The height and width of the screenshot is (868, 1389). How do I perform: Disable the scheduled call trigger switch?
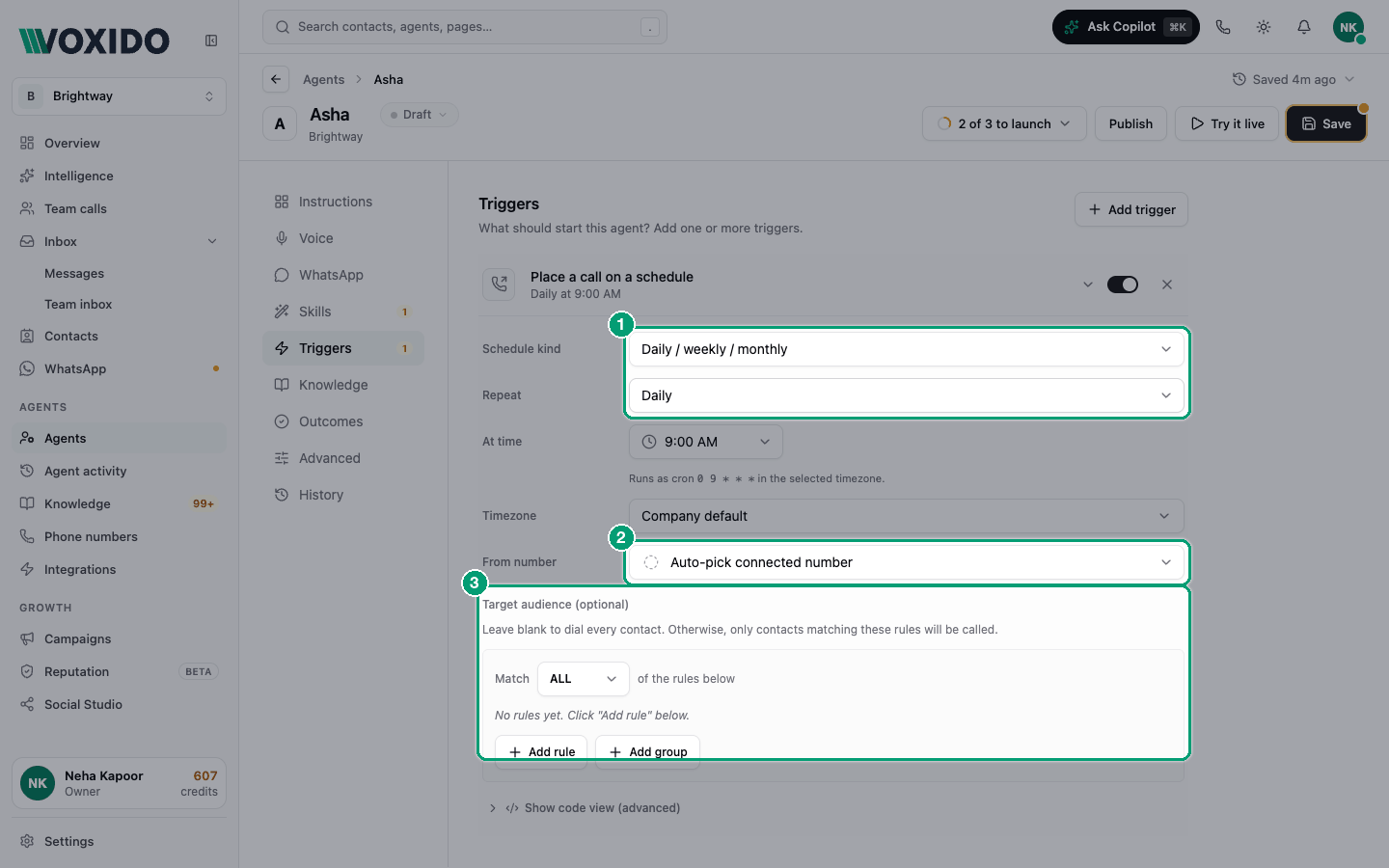click(x=1123, y=285)
